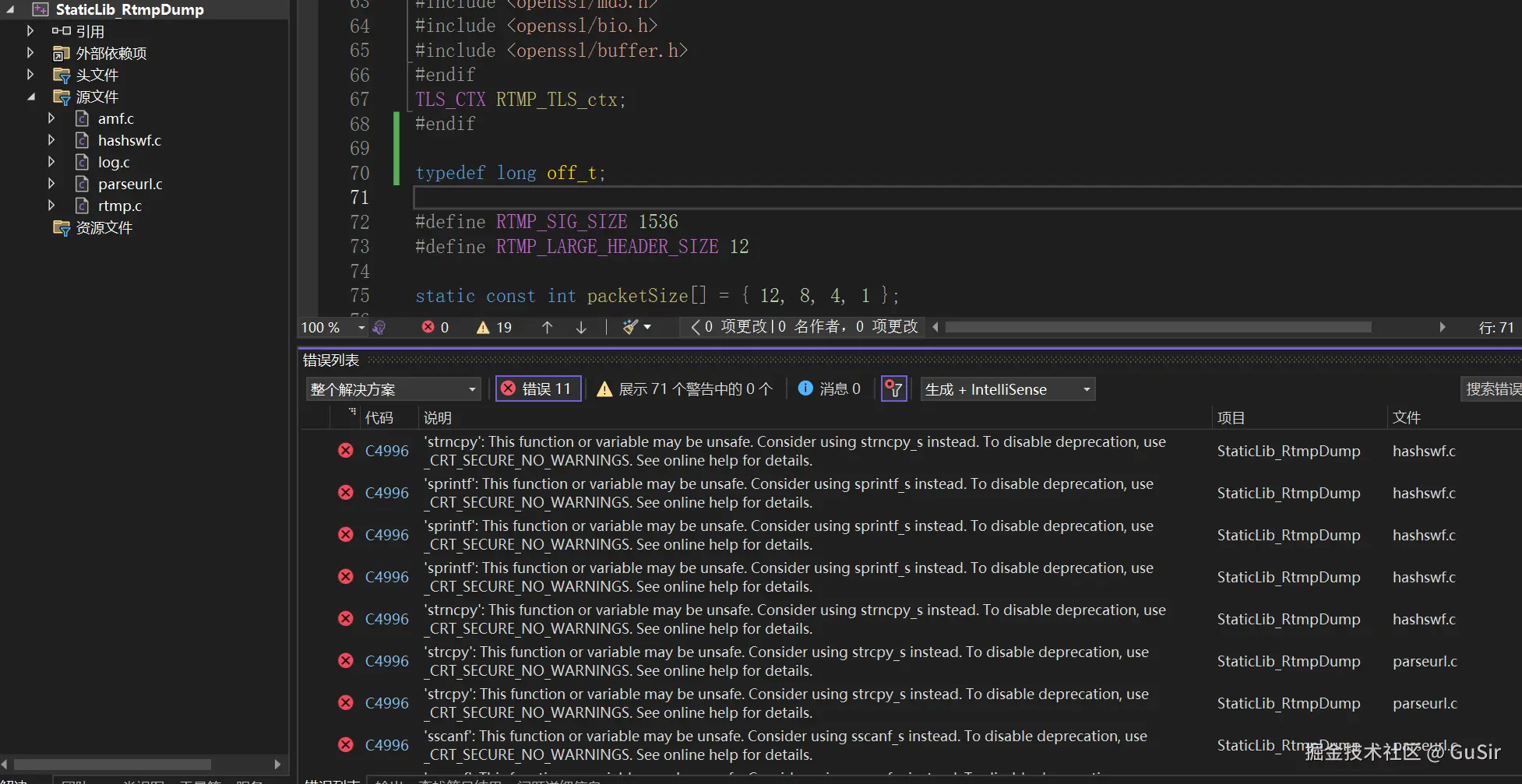Click the parseurl.c C file icon
The height and width of the screenshot is (784, 1522).
coord(82,184)
